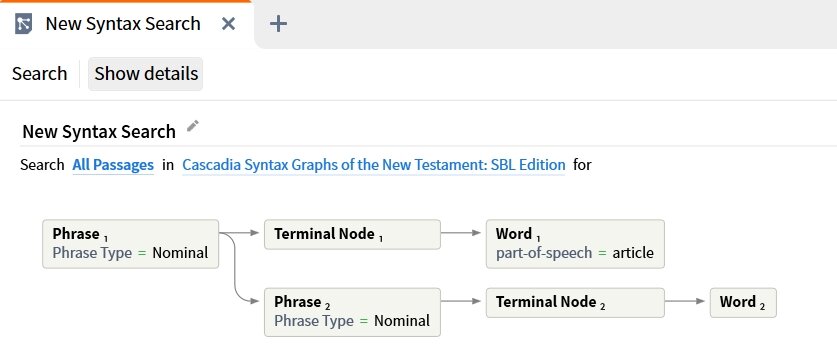Select the Terminal Node 1 box
The width and height of the screenshot is (837, 361).
[352, 234]
